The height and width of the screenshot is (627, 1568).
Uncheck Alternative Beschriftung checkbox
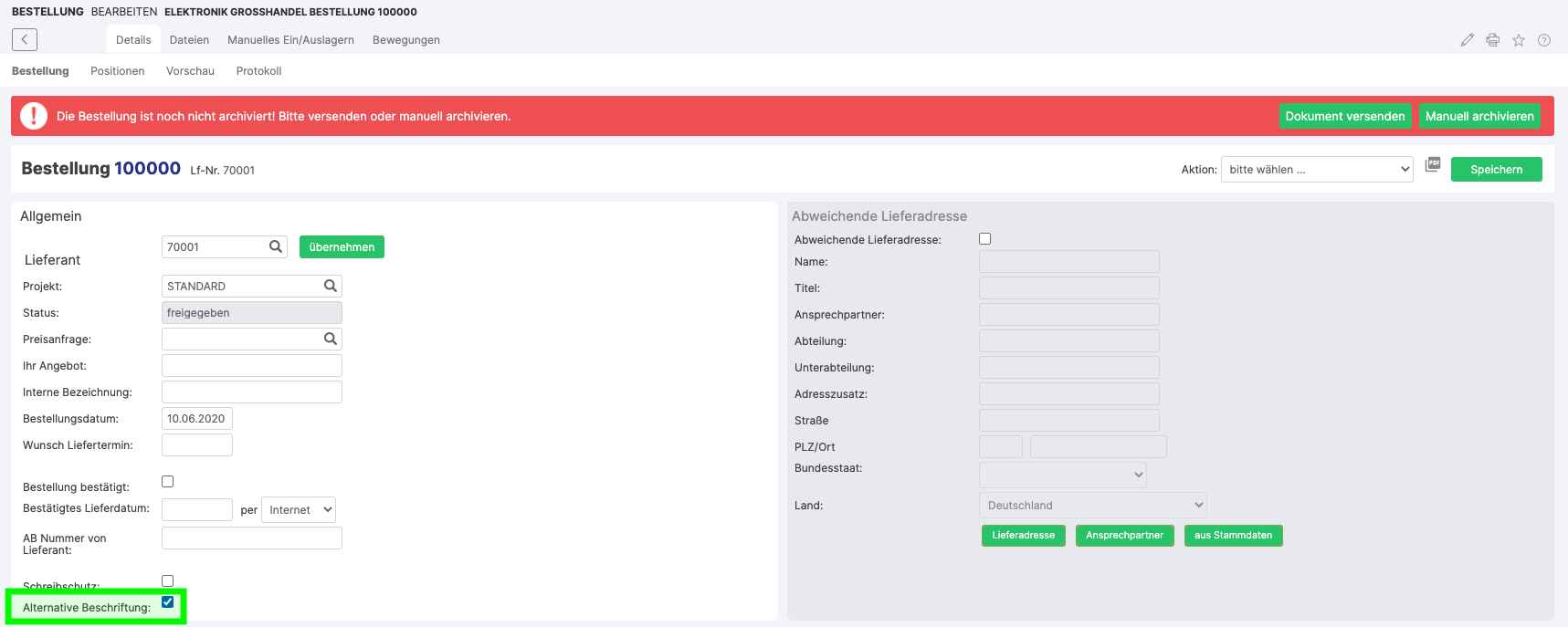click(x=167, y=602)
